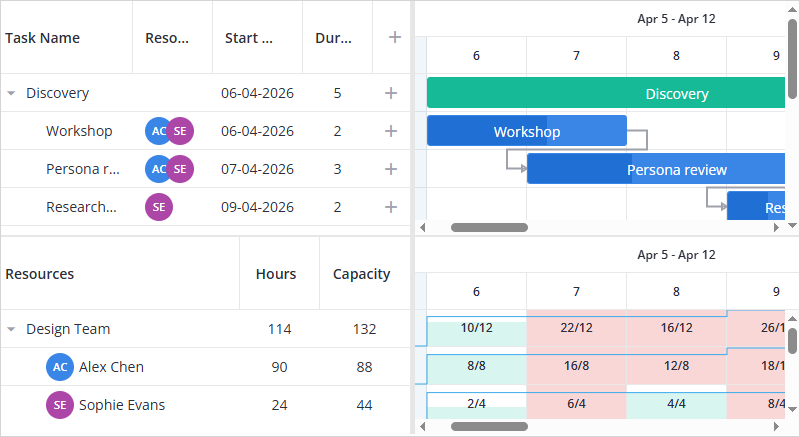800x437 pixels.
Task: Click Design Team capacity value 132
Action: coord(364,329)
